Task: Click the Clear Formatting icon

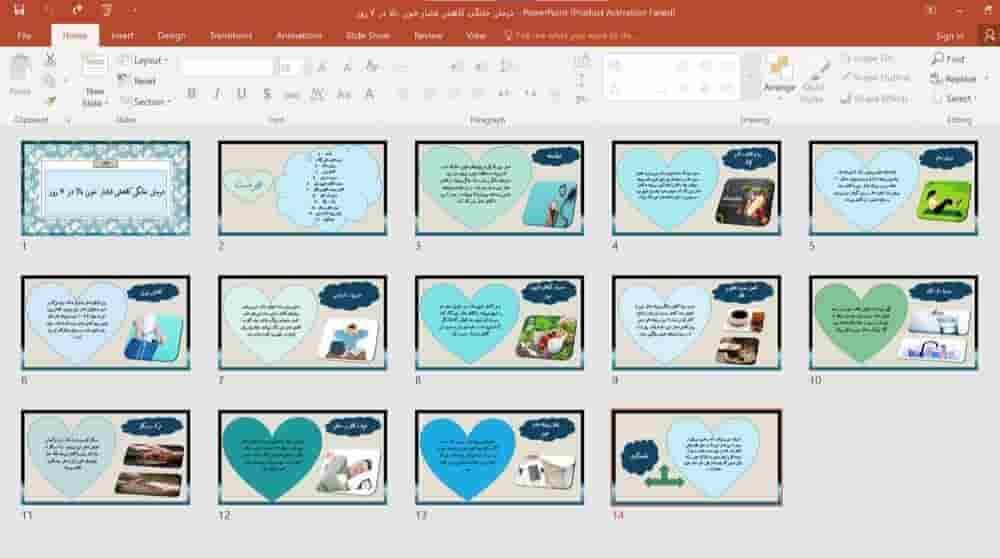Action: point(372,66)
